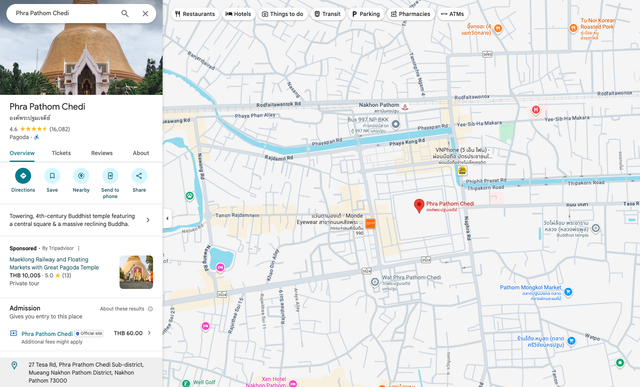Viewport: 640px width, 387px height.
Task: Show Pharmacies chip results
Action: click(x=411, y=14)
